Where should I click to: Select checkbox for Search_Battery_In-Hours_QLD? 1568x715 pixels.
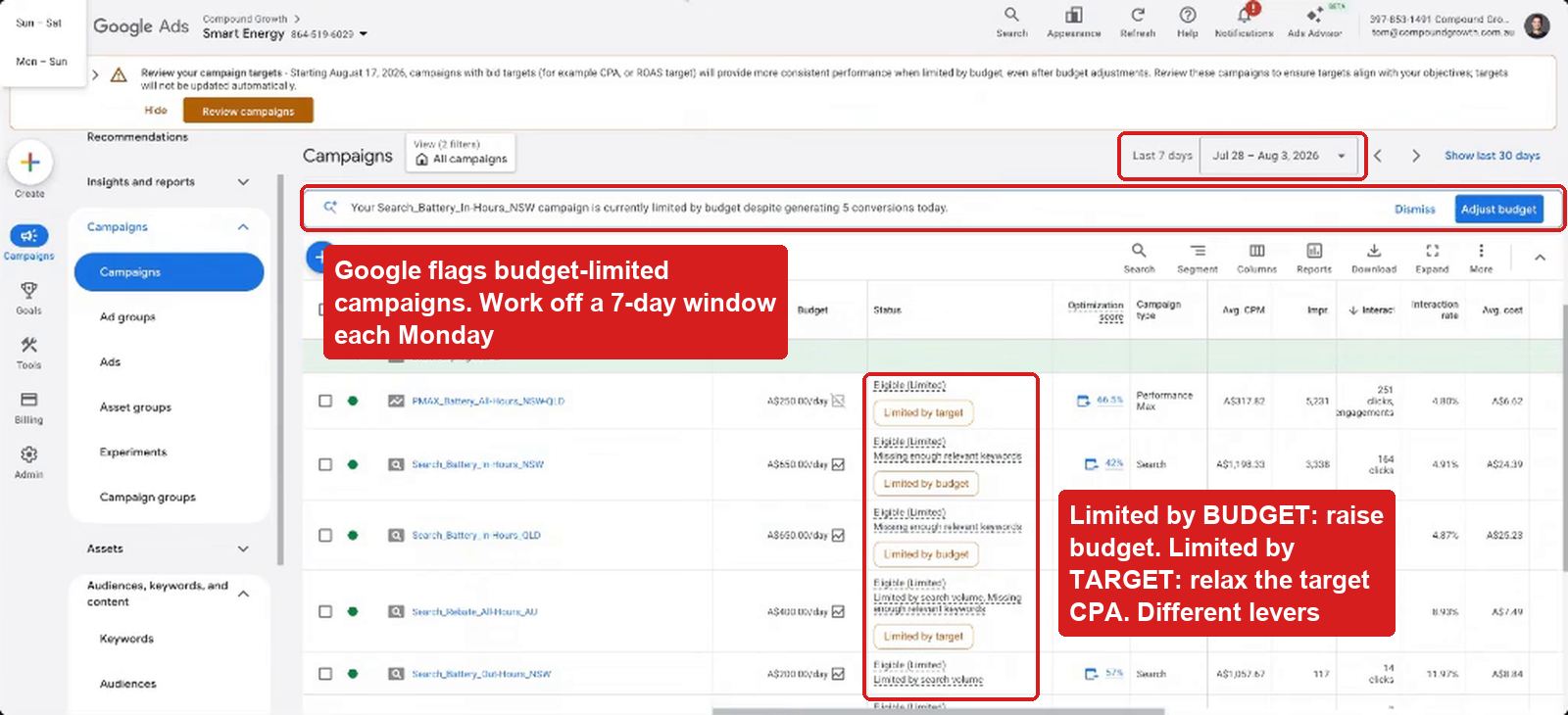click(x=325, y=535)
